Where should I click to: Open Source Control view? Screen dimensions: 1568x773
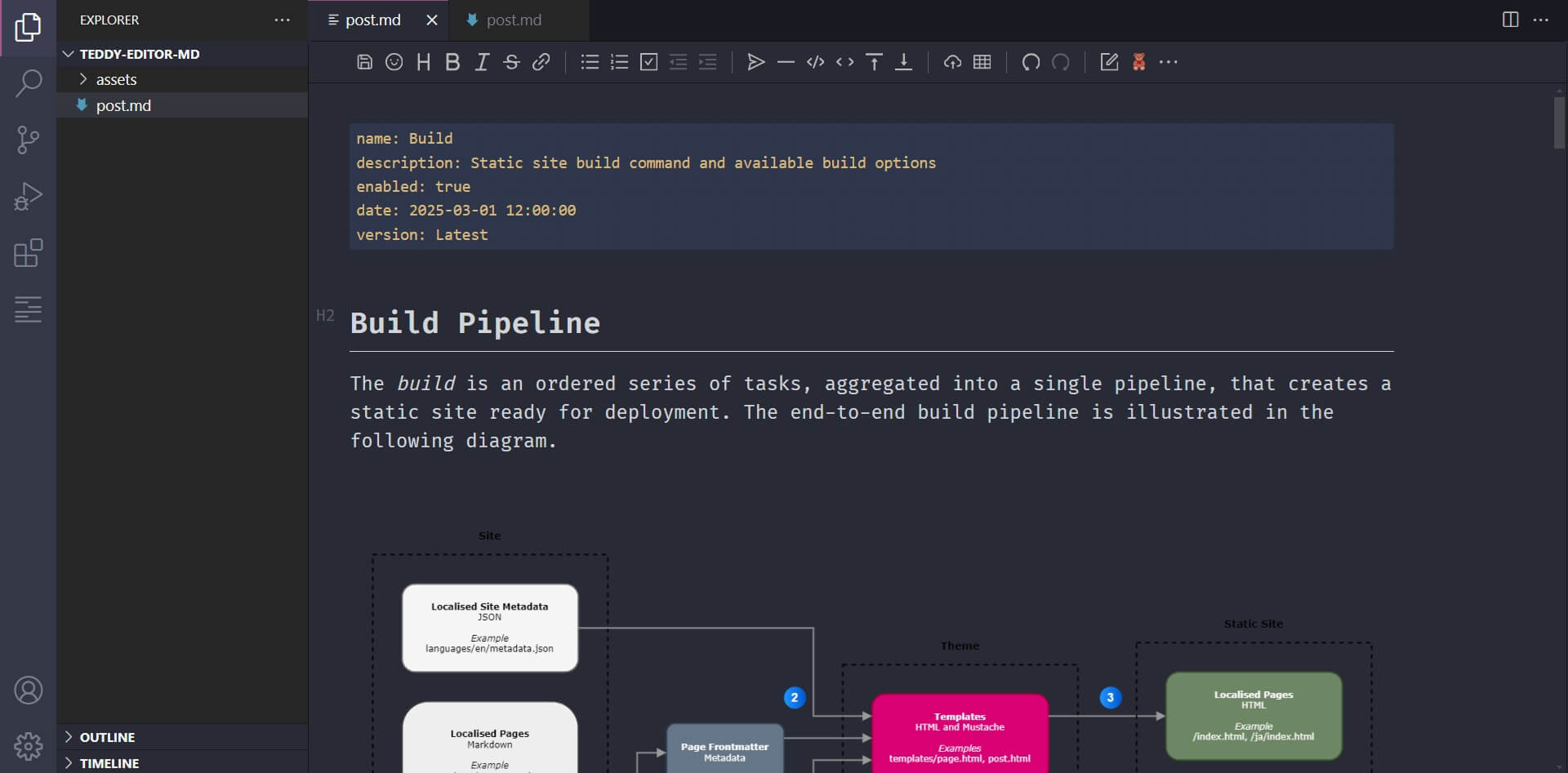pos(28,140)
